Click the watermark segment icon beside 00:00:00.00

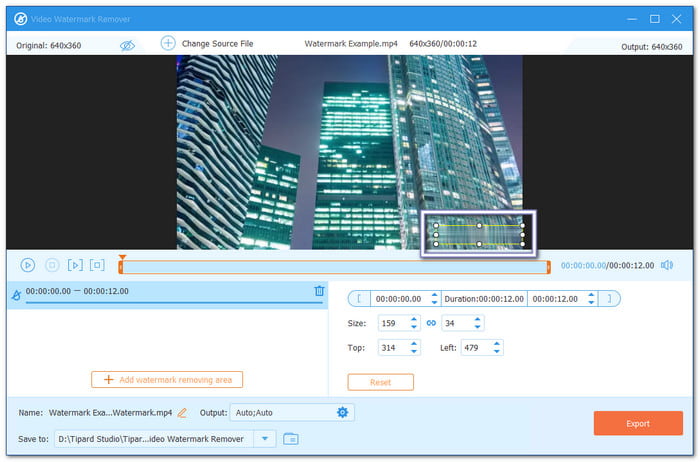pos(17,295)
